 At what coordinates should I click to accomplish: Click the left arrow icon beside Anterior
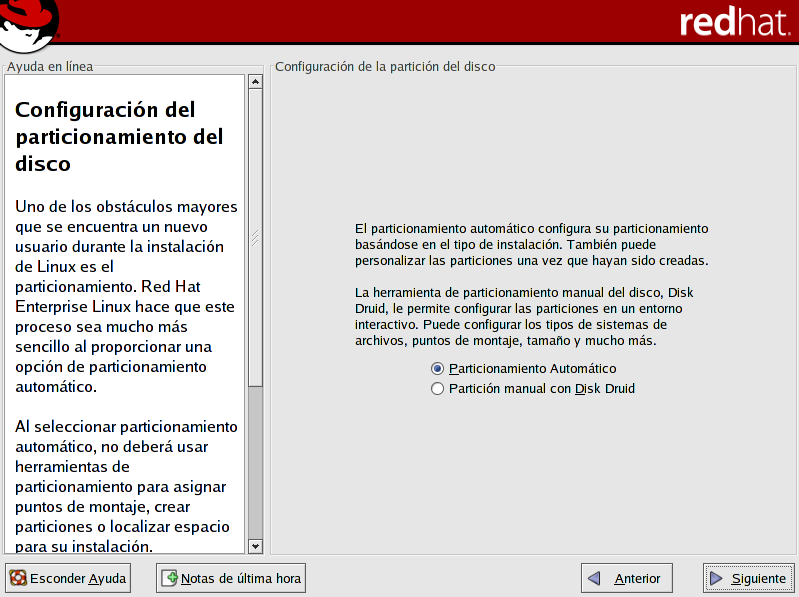(595, 578)
